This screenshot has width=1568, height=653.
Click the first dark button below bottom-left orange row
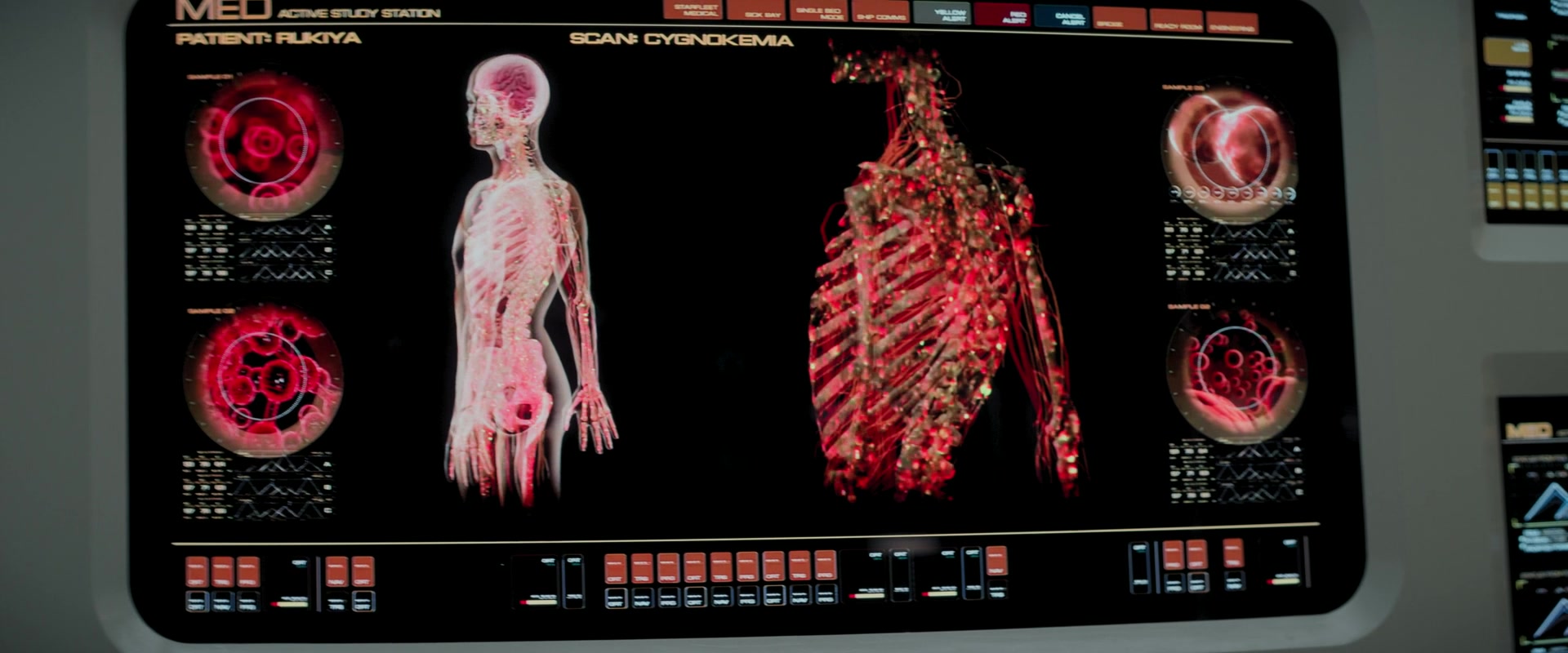click(197, 602)
